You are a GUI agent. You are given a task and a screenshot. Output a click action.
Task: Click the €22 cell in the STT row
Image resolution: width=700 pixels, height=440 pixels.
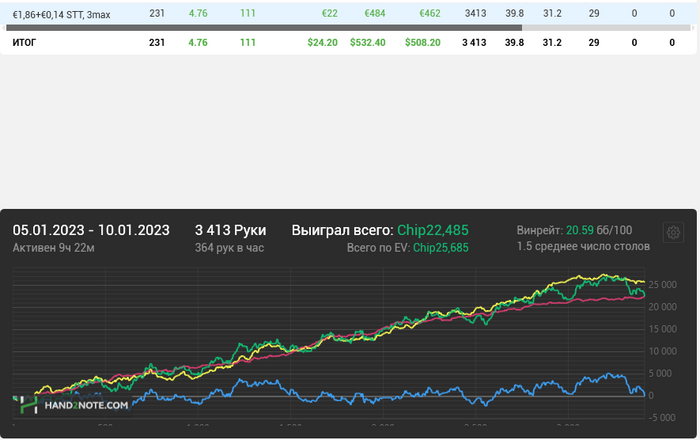pos(329,14)
